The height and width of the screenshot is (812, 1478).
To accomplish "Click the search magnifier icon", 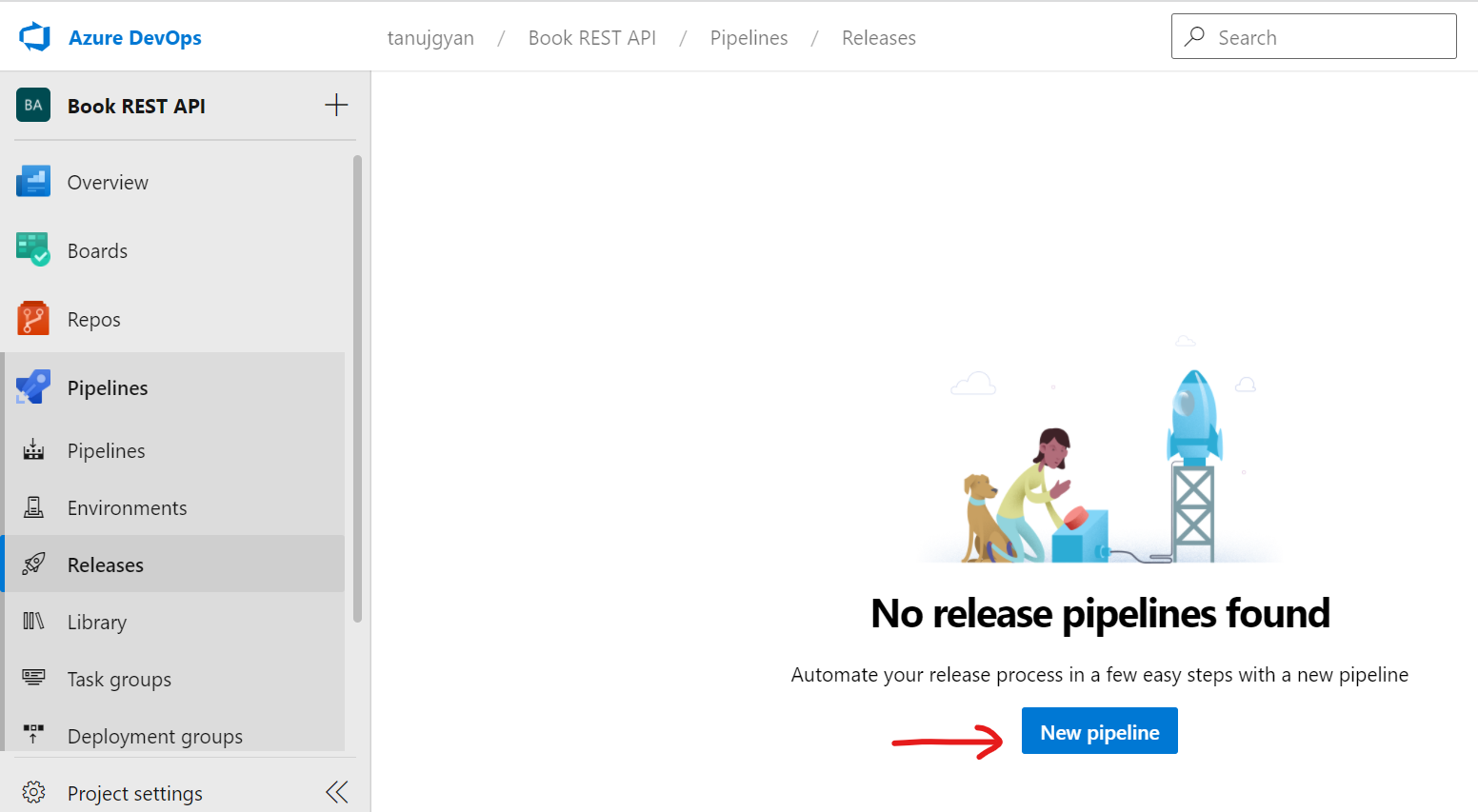I will (1193, 35).
